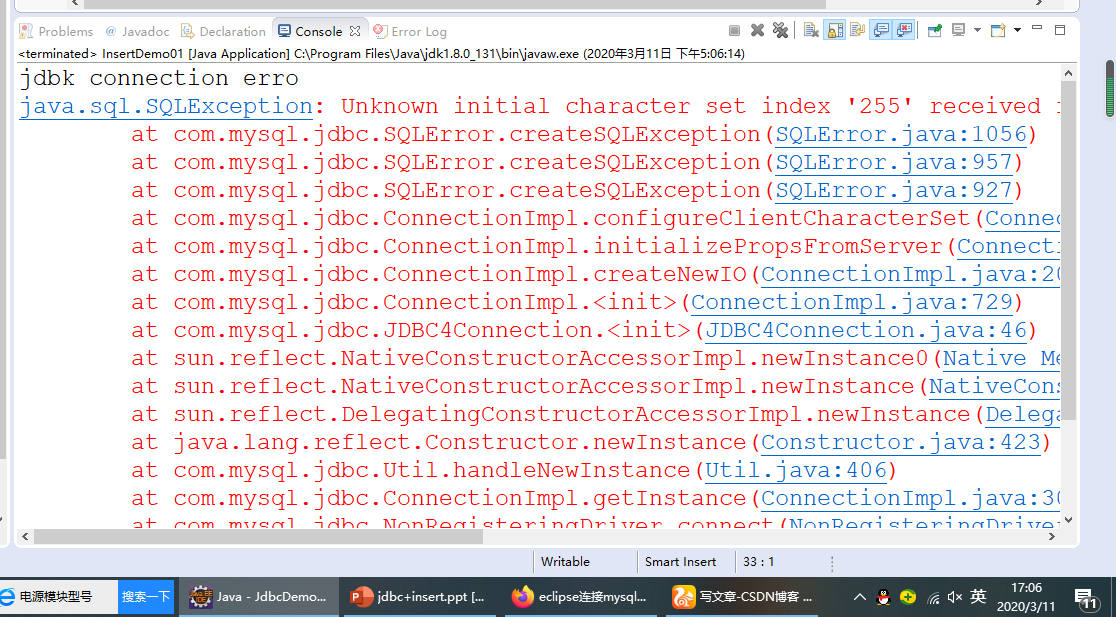Image resolution: width=1116 pixels, height=617 pixels.
Task: Click the initializePropsFromServer stack line
Action: (596, 247)
